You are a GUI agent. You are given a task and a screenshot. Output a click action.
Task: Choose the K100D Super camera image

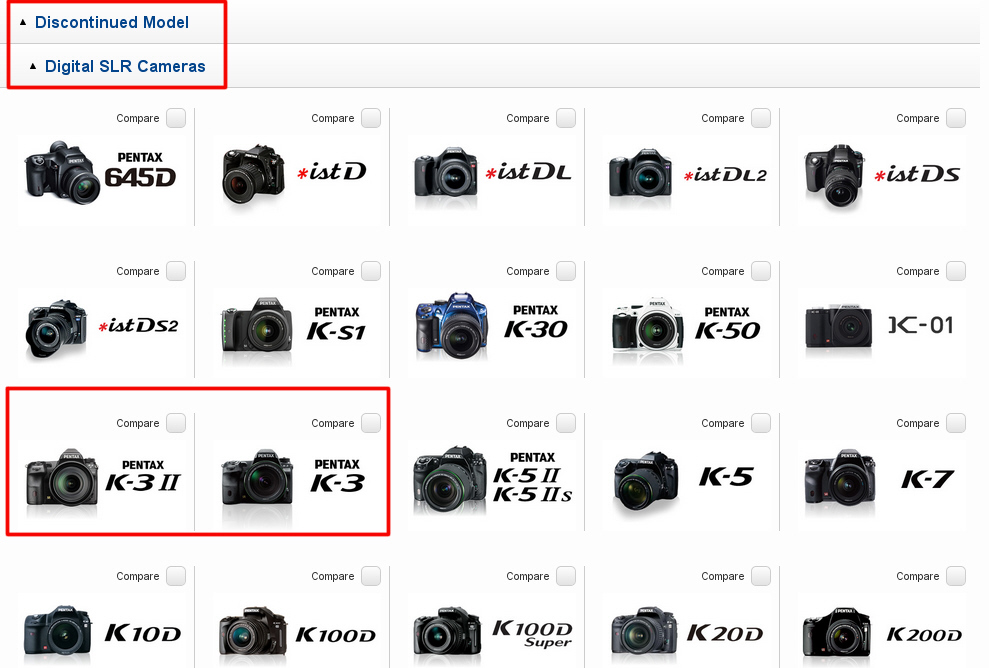[x=448, y=631]
